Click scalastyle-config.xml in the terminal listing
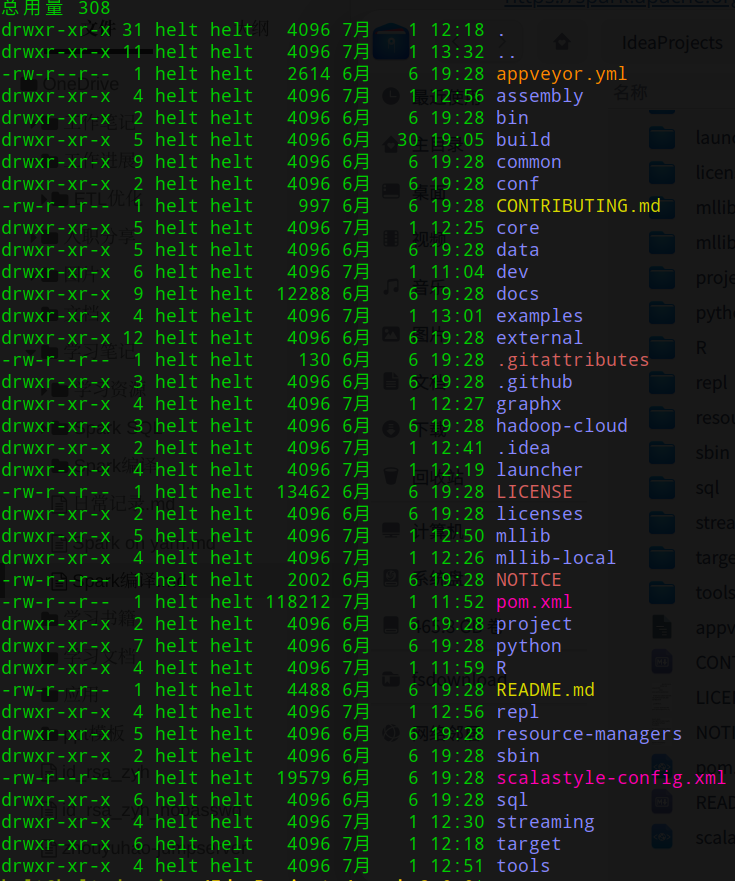 tap(611, 778)
